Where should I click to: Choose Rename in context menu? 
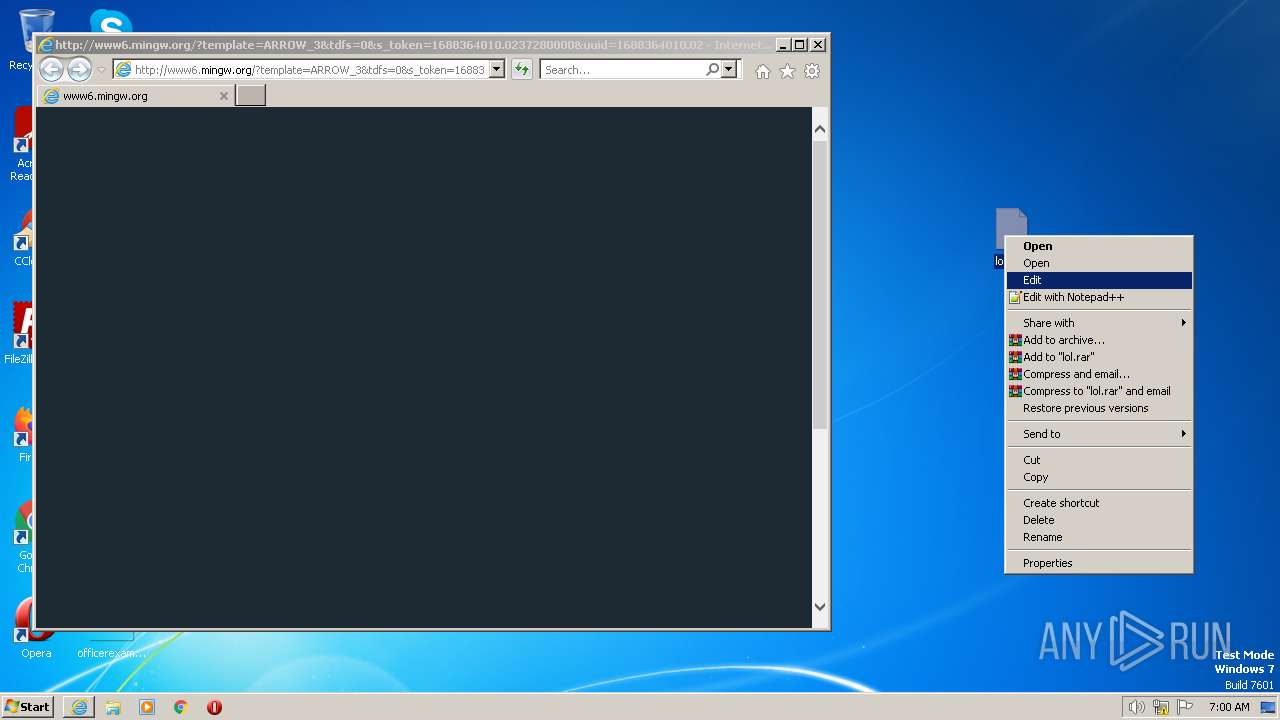coord(1099,537)
